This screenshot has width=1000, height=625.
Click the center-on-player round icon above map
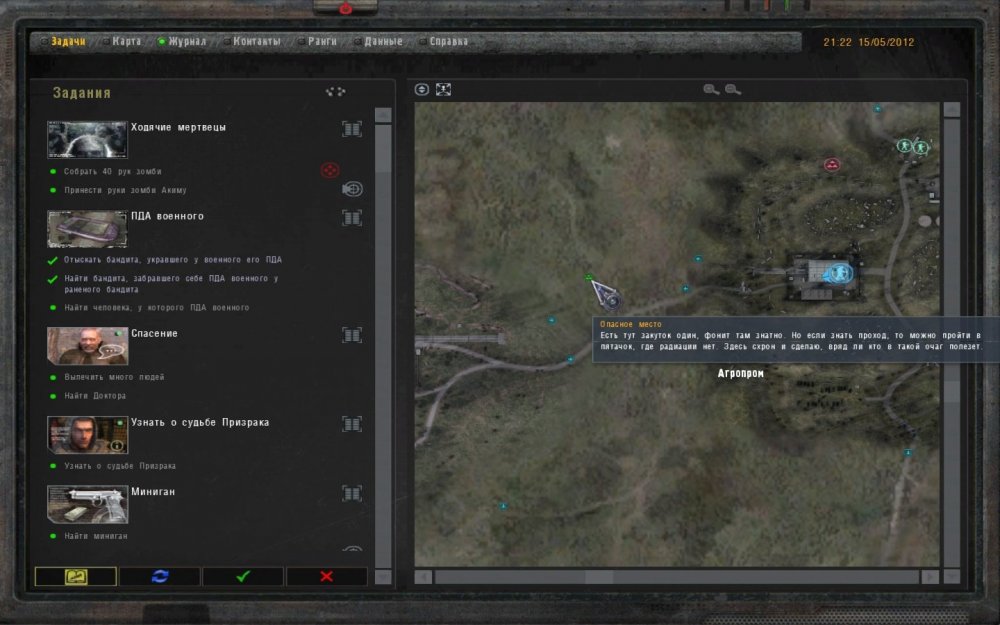click(422, 89)
